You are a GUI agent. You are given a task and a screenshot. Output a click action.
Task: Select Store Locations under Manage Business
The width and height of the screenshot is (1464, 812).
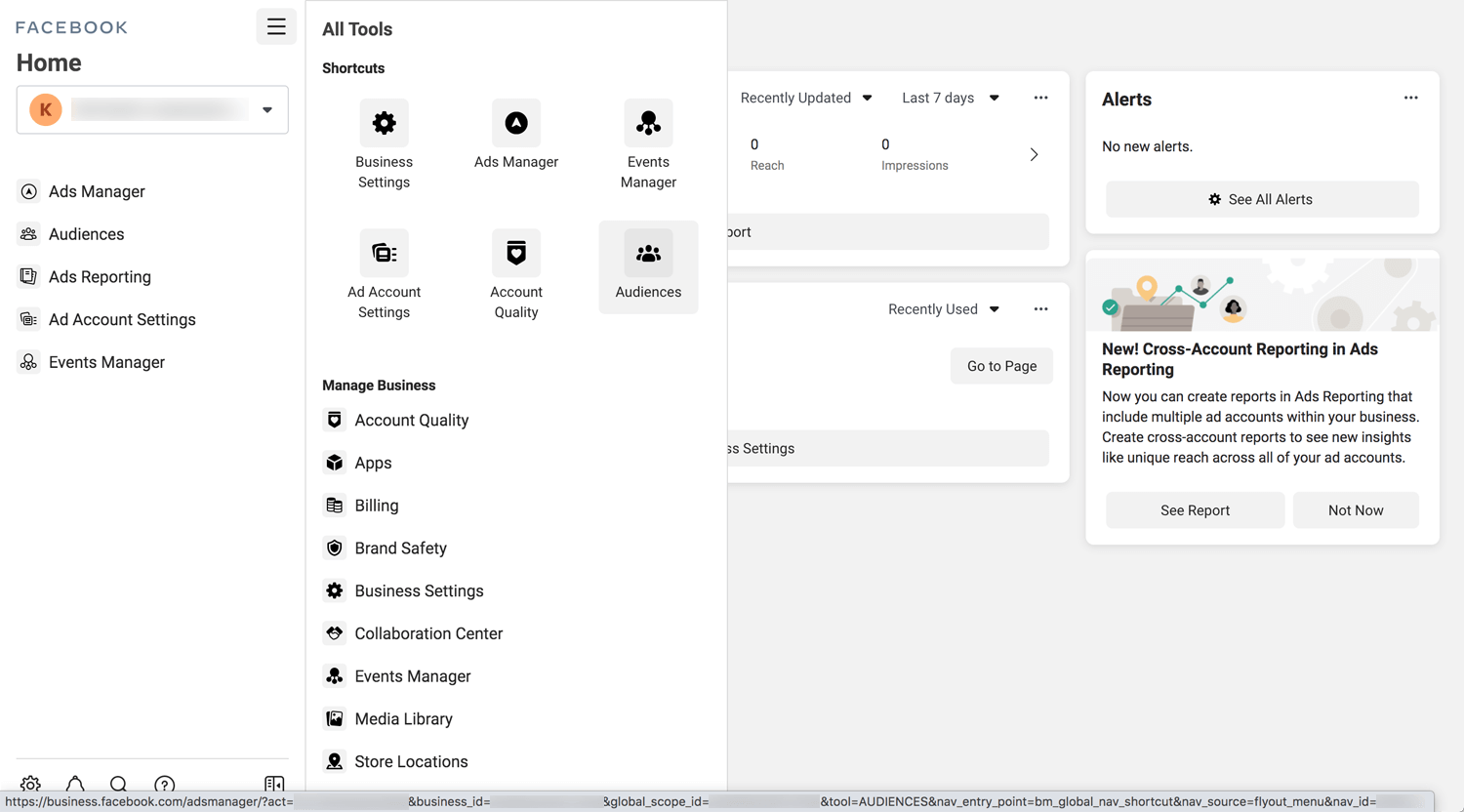[411, 761]
